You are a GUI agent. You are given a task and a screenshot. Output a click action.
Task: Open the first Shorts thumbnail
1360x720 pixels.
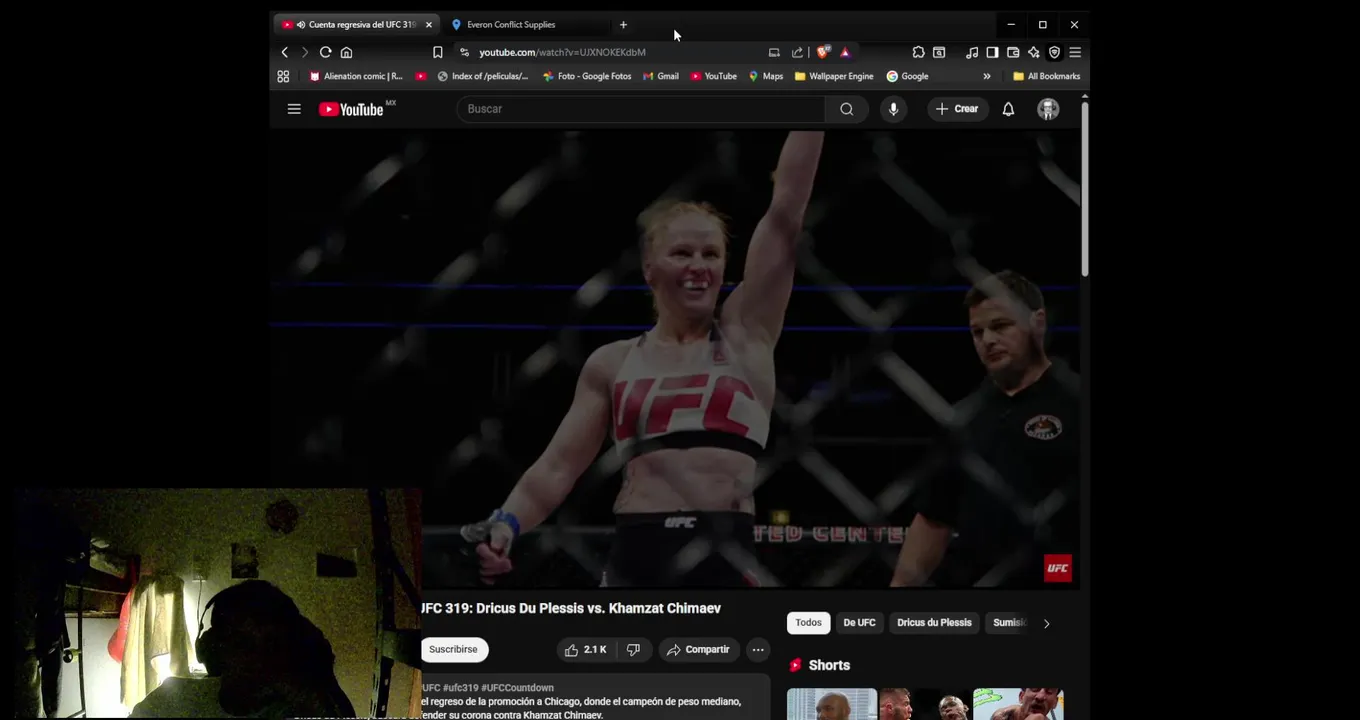(832, 704)
